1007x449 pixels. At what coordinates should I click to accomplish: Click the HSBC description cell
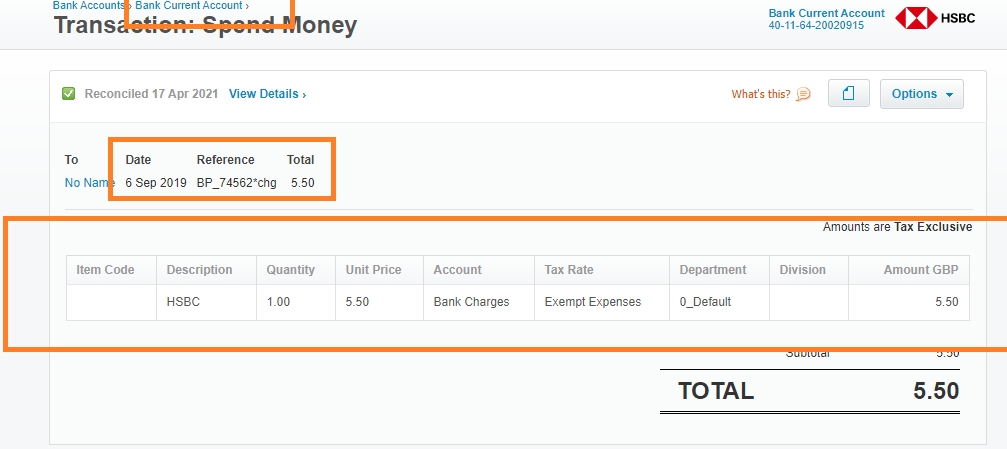click(206, 302)
